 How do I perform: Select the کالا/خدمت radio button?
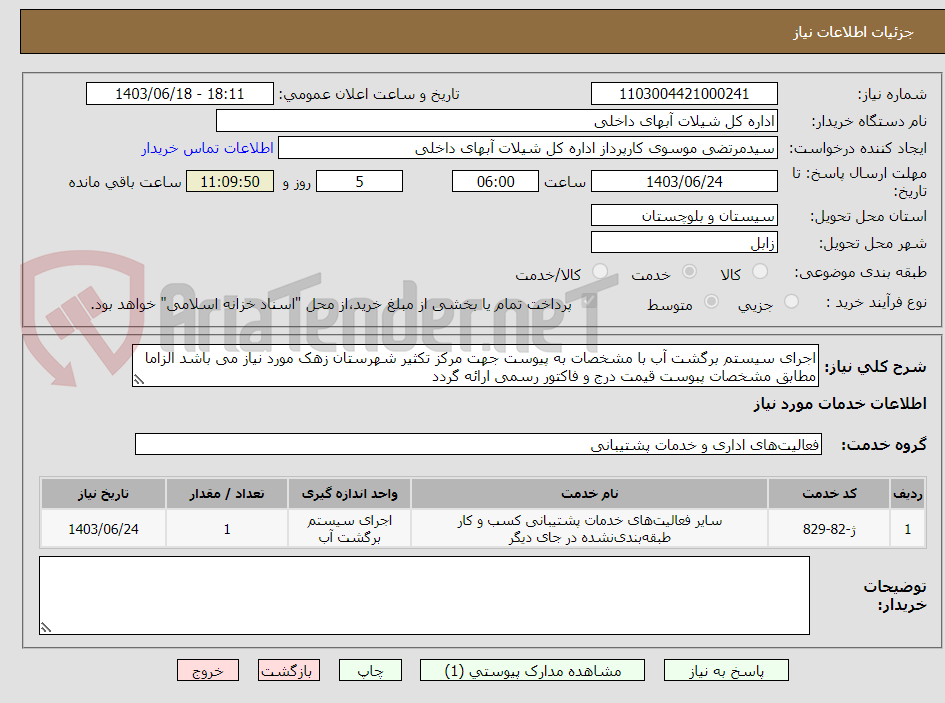pos(600,272)
